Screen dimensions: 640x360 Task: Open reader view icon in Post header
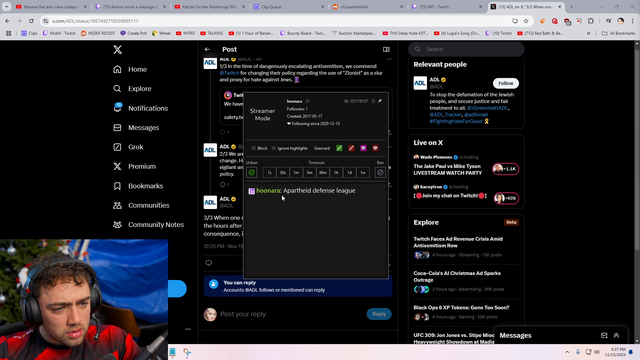pyautogui.click(x=386, y=49)
